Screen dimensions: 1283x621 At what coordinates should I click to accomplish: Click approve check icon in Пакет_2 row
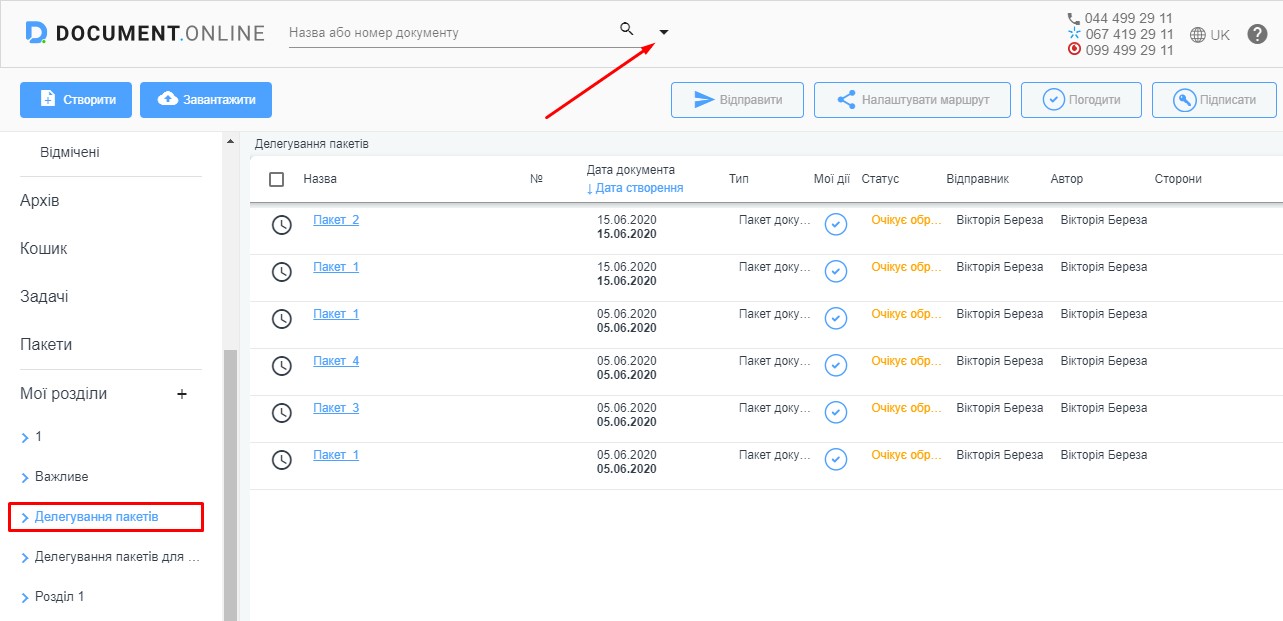click(x=836, y=225)
